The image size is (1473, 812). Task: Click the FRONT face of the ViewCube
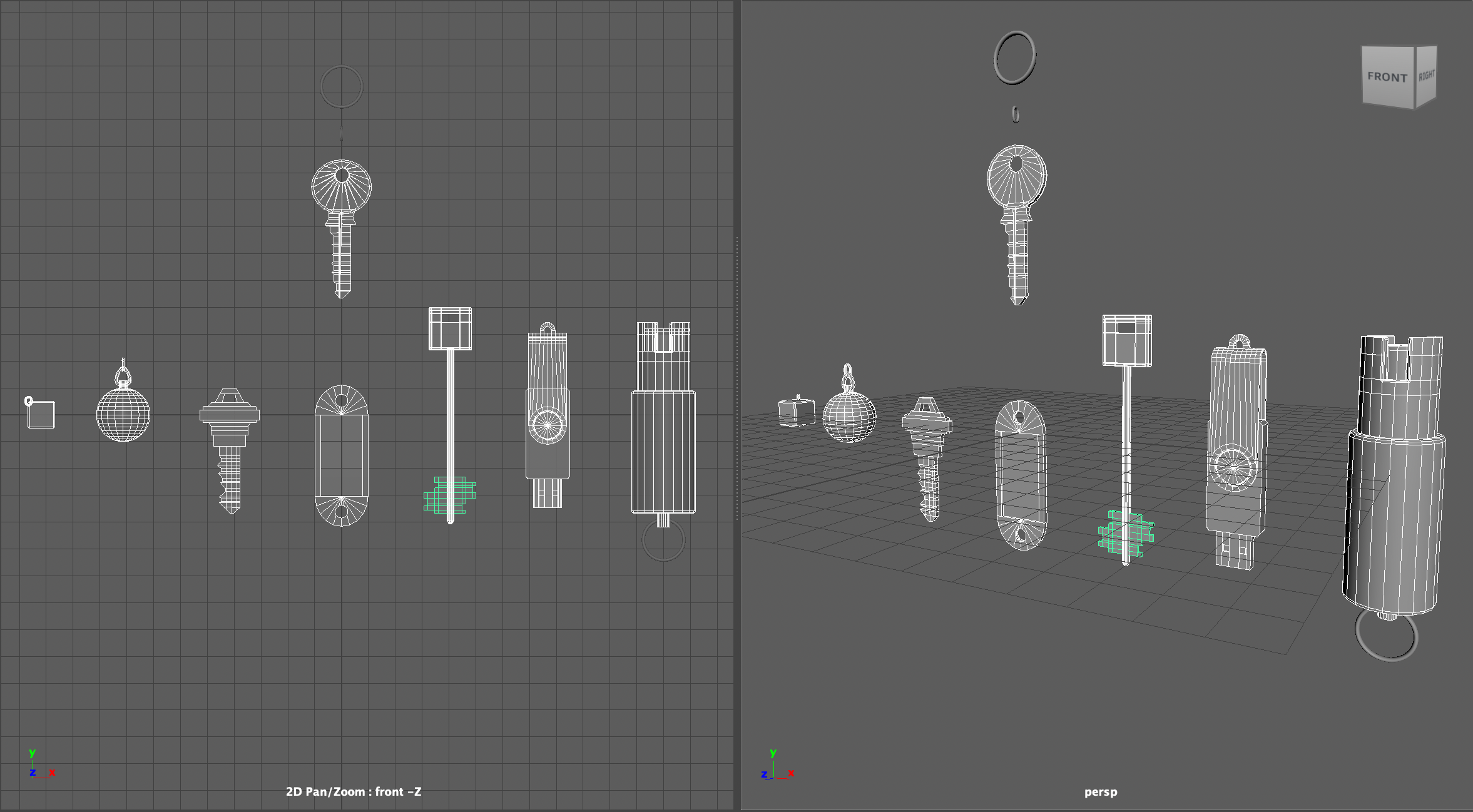coord(1387,76)
